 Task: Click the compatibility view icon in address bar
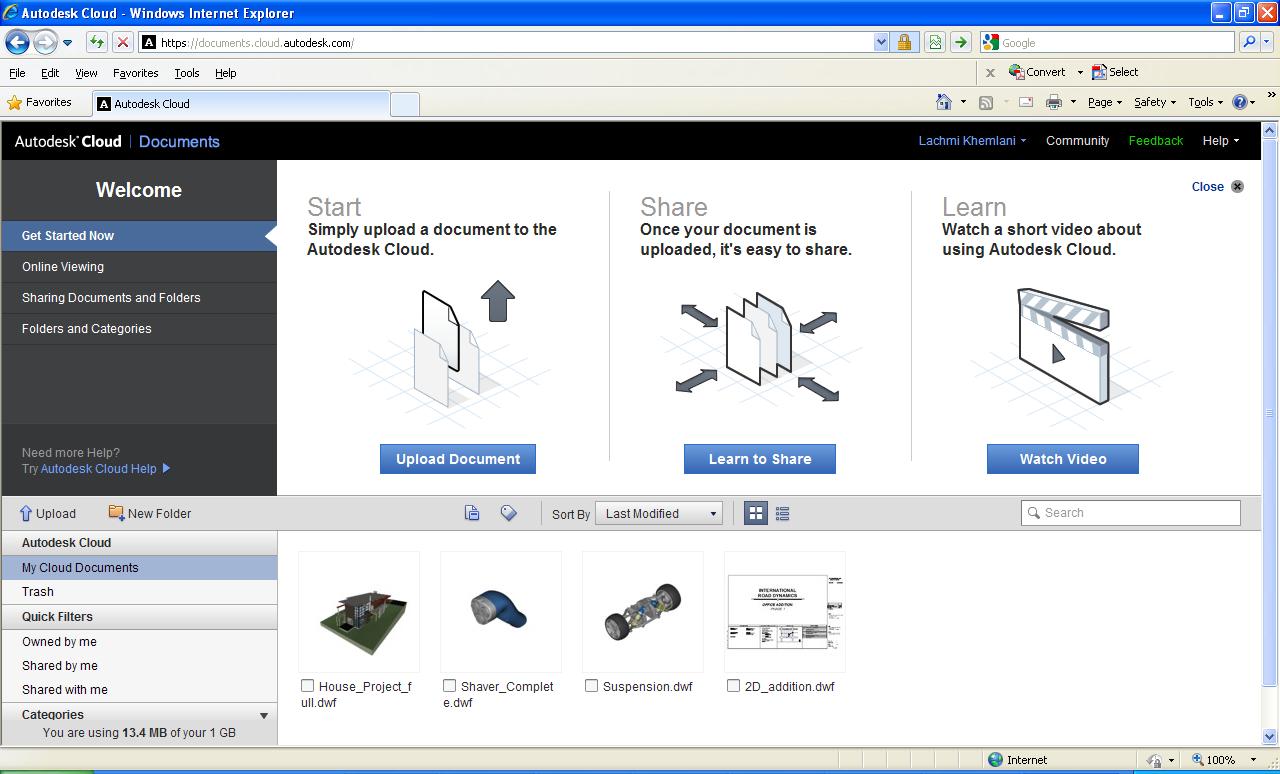pos(934,42)
